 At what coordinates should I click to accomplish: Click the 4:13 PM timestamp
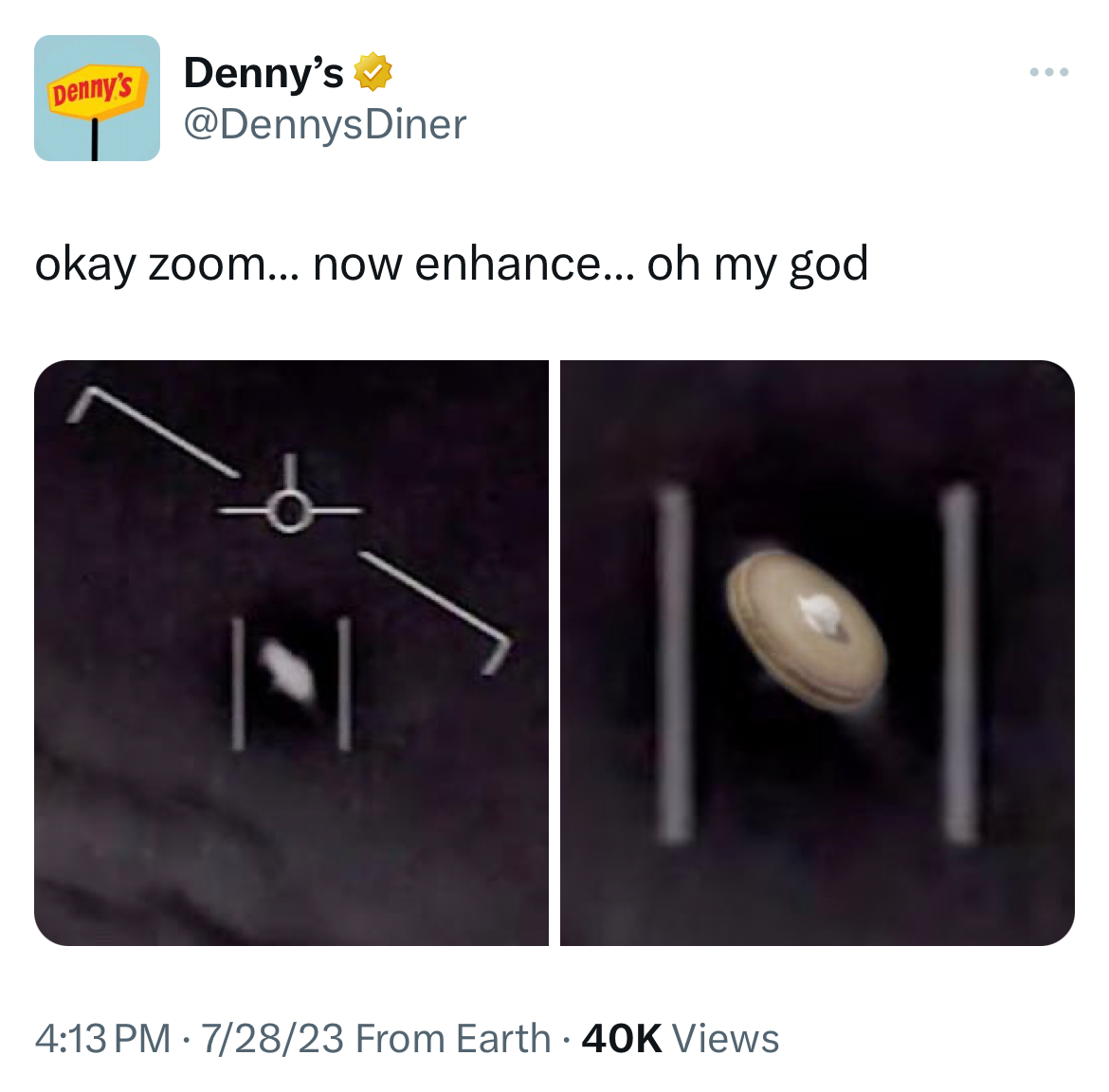[102, 1038]
